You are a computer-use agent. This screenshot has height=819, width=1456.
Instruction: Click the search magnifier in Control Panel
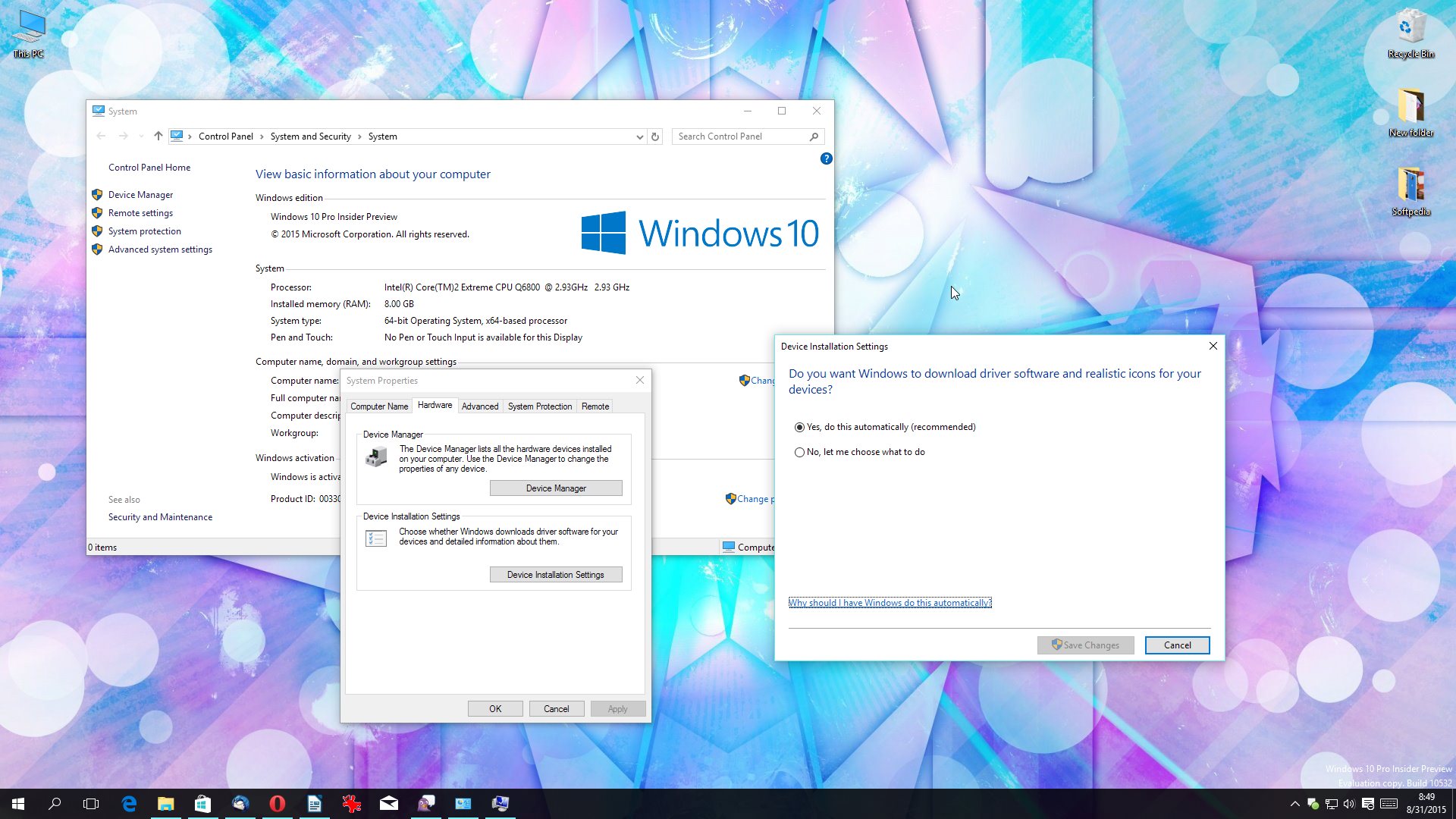point(814,136)
